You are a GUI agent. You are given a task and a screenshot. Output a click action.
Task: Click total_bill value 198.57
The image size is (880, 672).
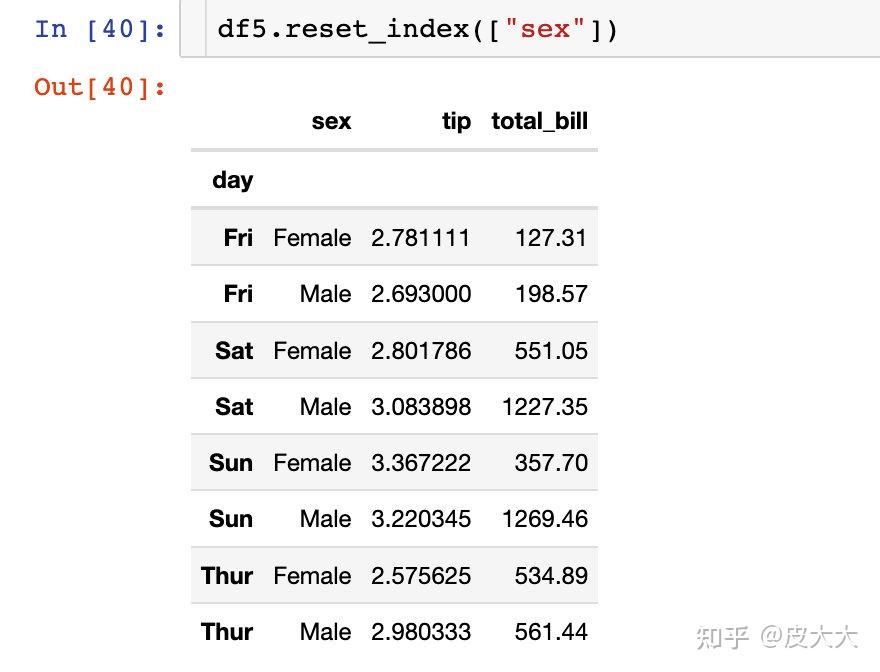click(551, 294)
